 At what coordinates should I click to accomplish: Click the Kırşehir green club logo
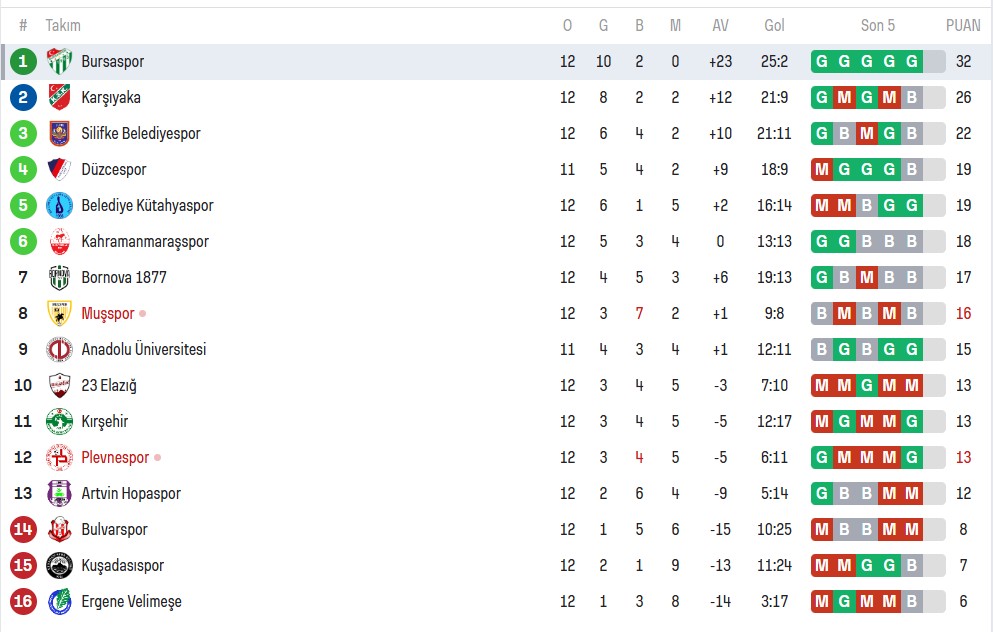[x=59, y=422]
